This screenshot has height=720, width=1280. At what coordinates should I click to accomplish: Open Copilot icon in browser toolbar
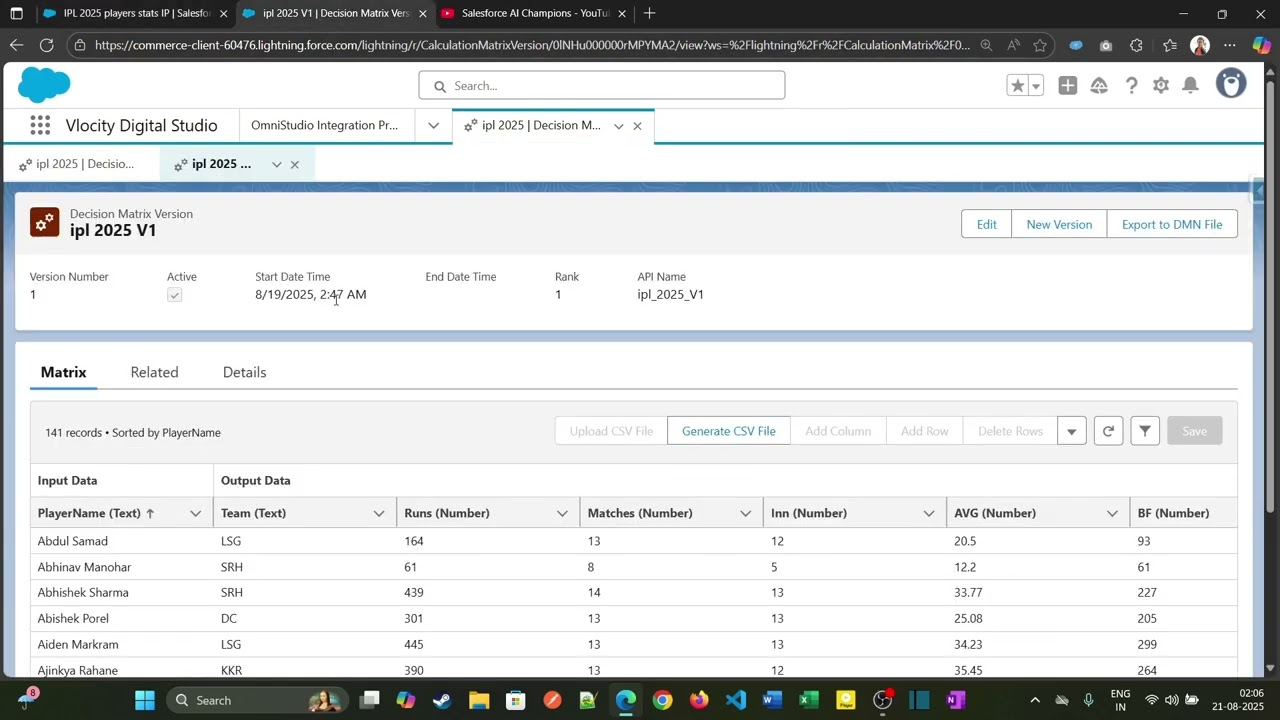[1262, 45]
